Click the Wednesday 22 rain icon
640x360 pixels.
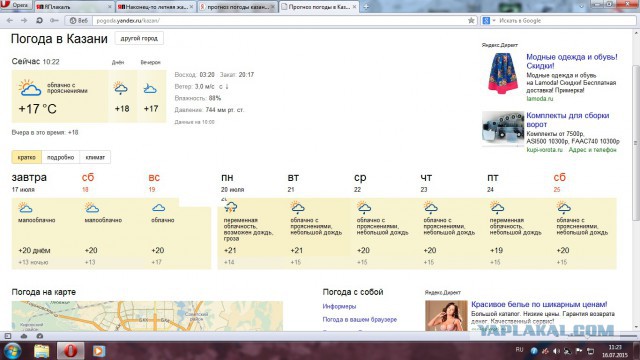(364, 207)
